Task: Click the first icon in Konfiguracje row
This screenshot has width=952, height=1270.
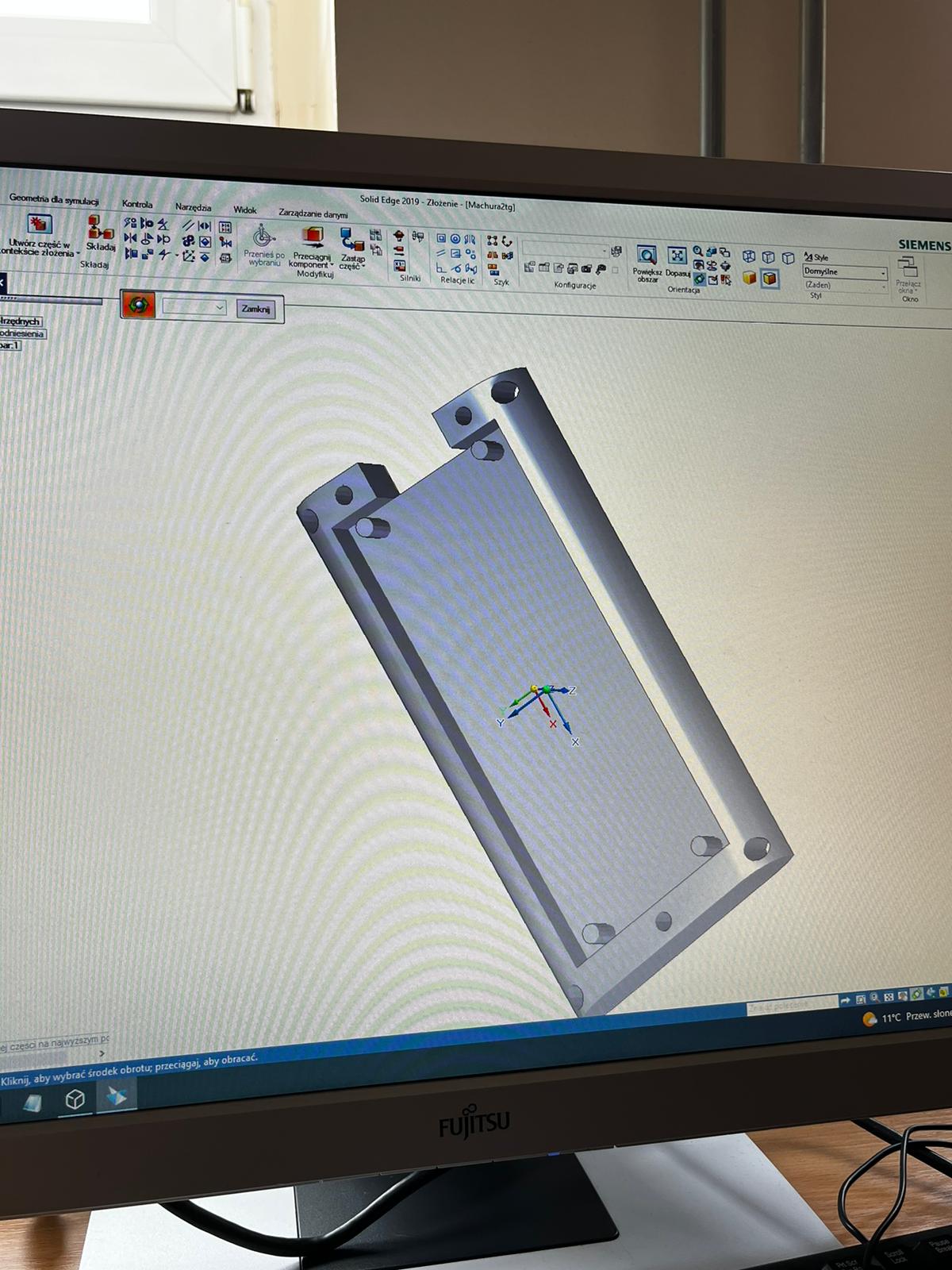Action: tap(530, 267)
